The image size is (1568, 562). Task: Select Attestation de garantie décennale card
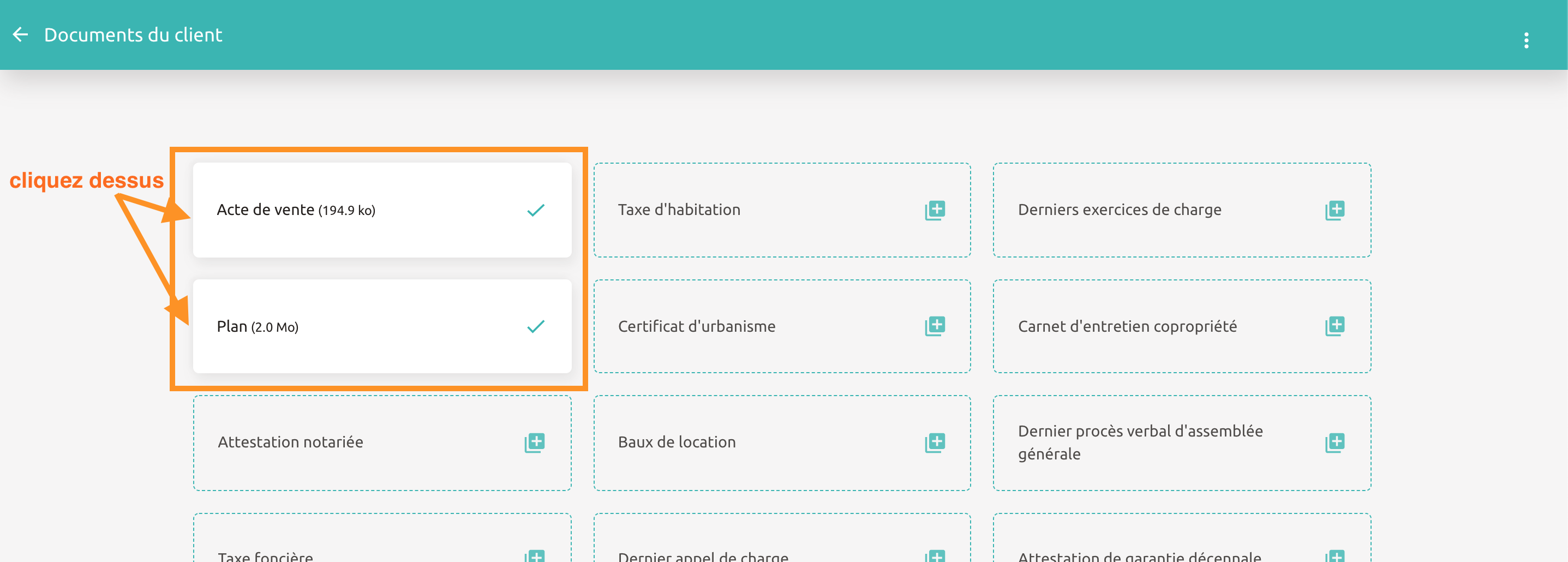1182,537
